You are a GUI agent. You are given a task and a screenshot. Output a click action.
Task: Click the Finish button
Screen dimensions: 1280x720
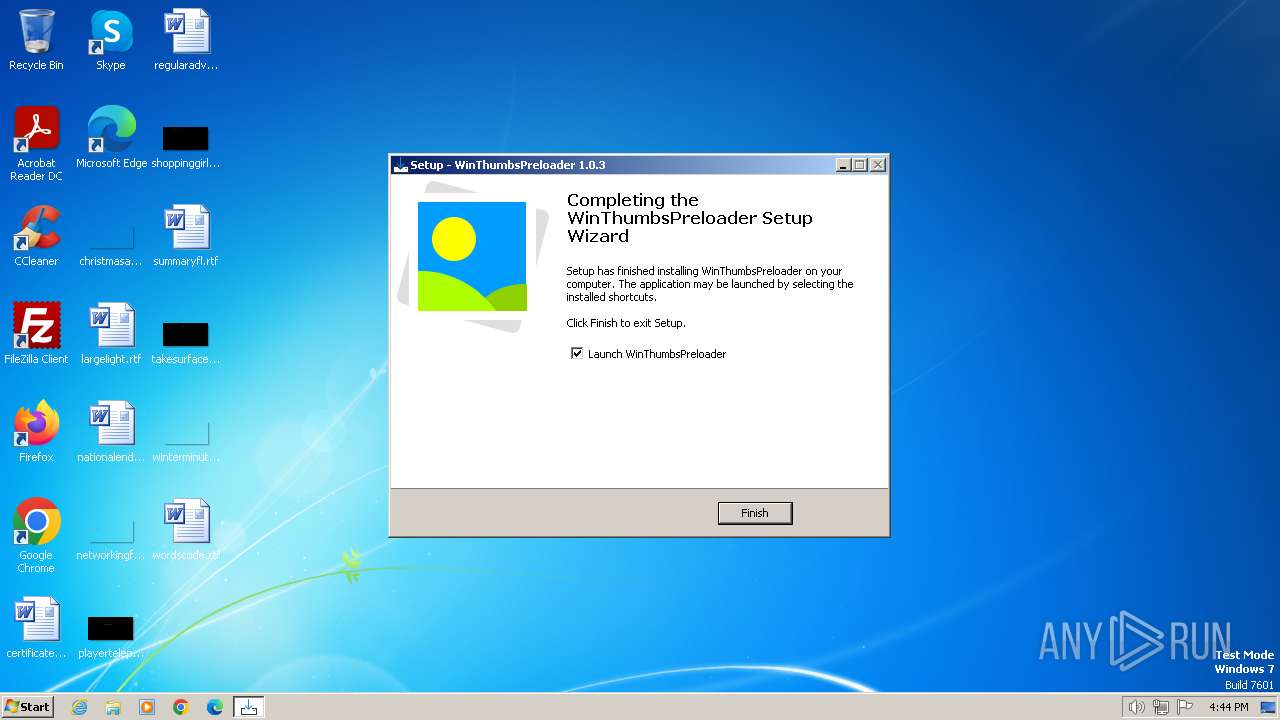pyautogui.click(x=755, y=513)
